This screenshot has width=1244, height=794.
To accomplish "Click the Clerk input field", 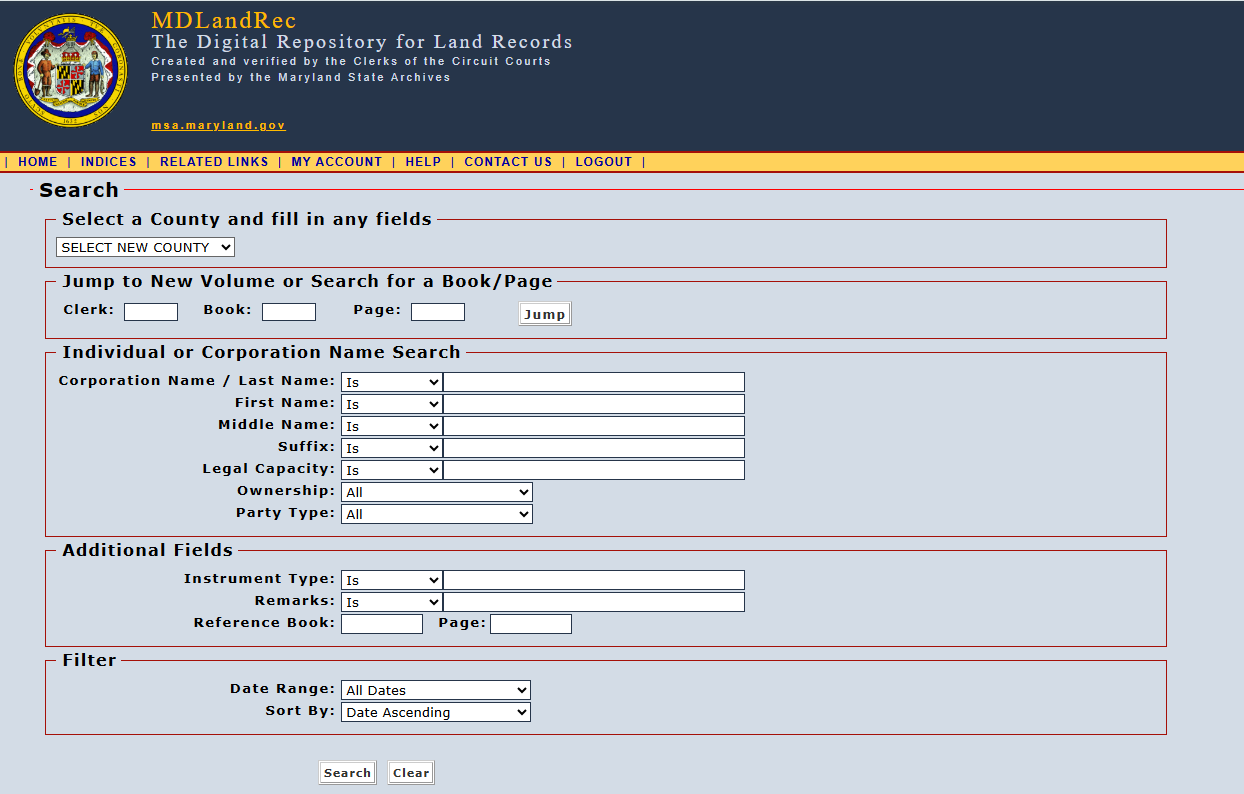I will (x=151, y=312).
